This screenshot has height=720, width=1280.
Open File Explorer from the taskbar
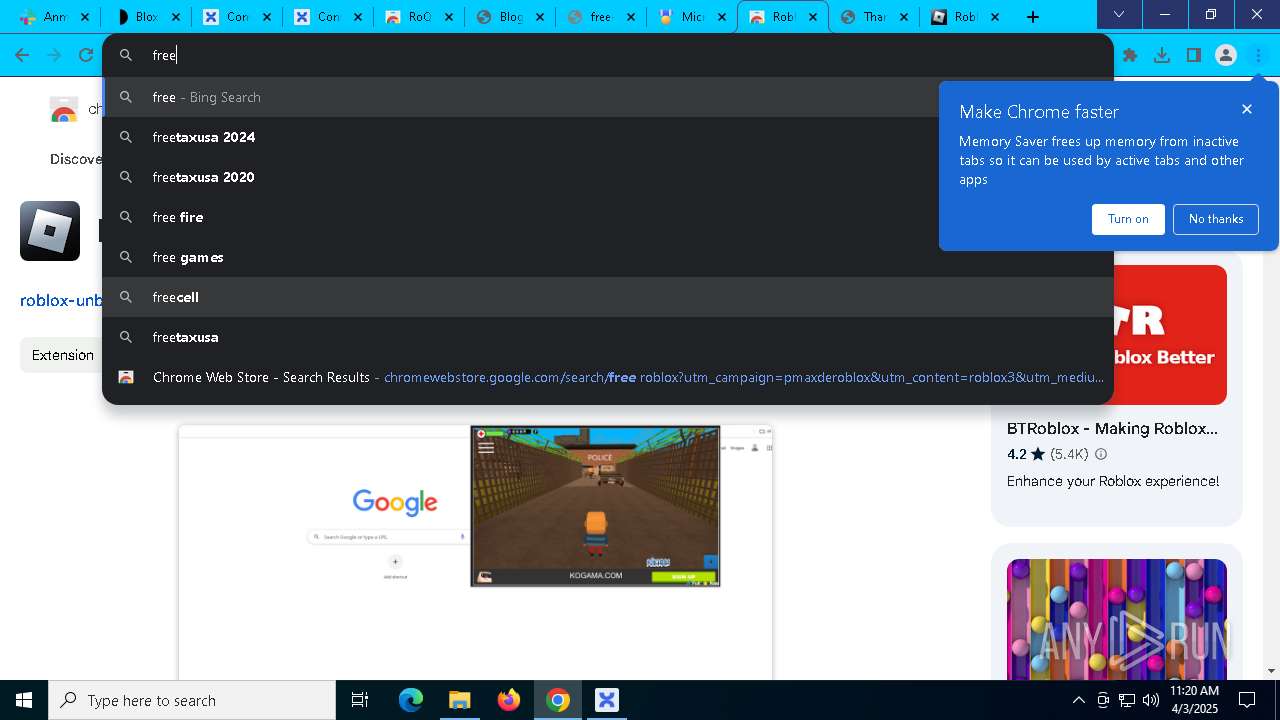click(x=459, y=700)
